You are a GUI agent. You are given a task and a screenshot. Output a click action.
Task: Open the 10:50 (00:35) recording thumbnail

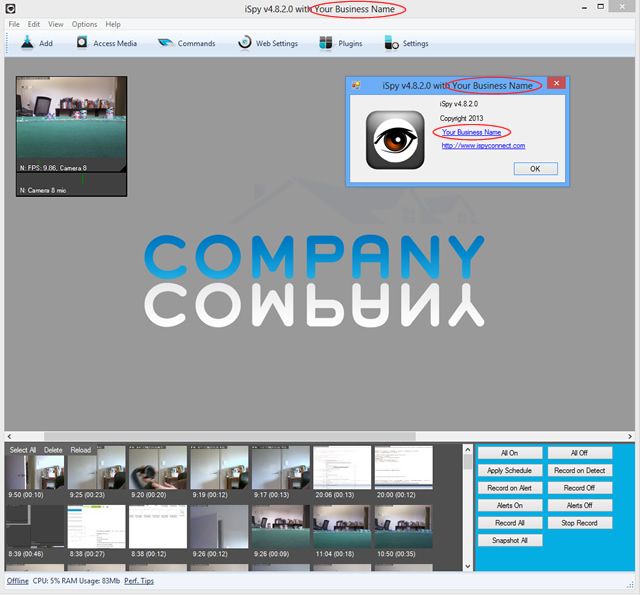[404, 526]
